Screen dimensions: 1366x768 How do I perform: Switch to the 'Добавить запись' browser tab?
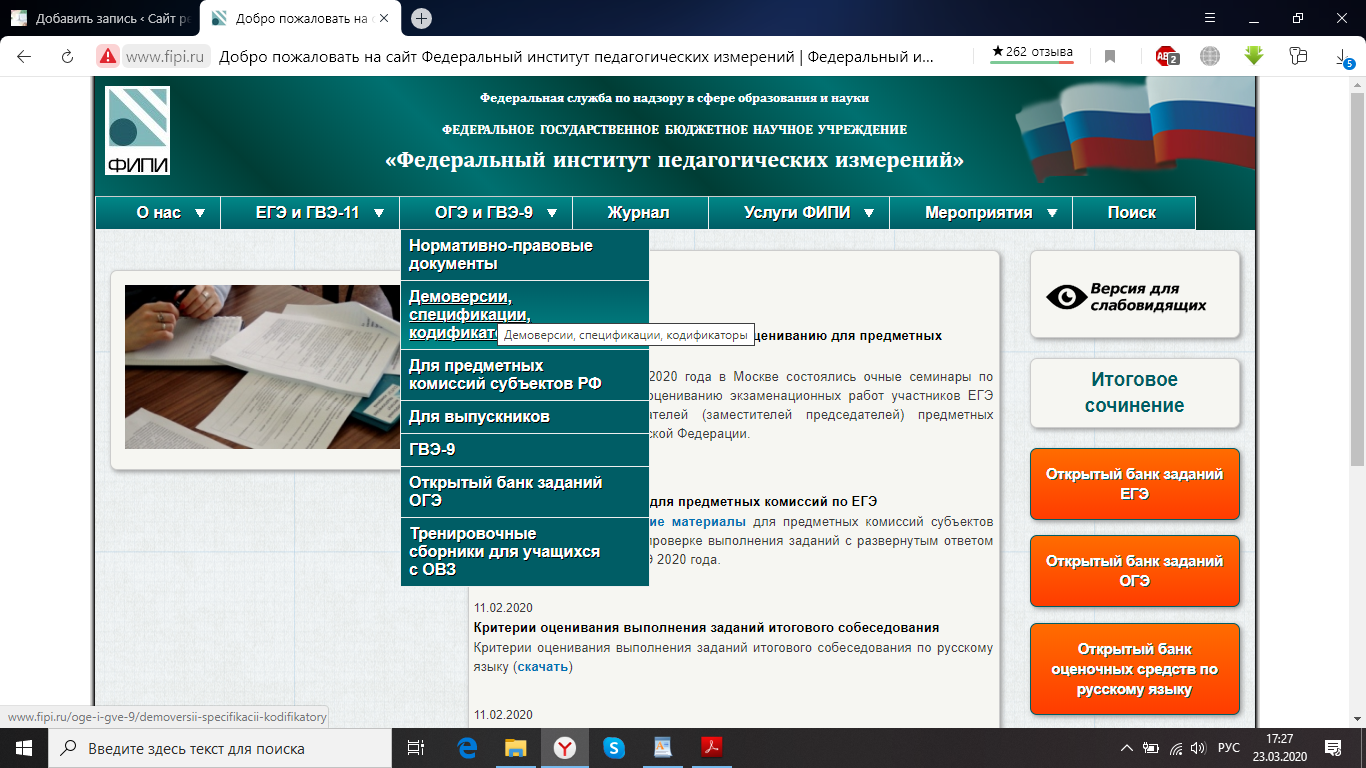98,18
